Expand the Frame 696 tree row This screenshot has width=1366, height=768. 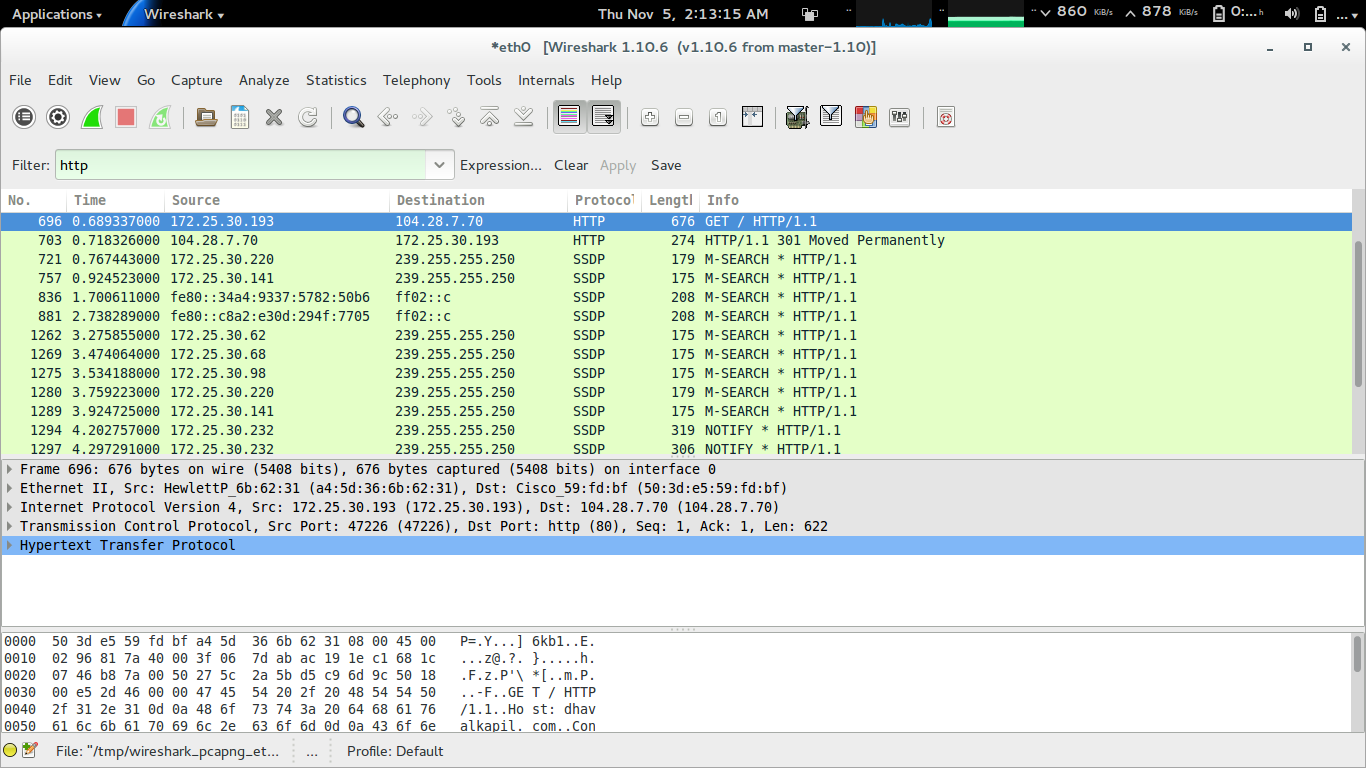(x=10, y=469)
